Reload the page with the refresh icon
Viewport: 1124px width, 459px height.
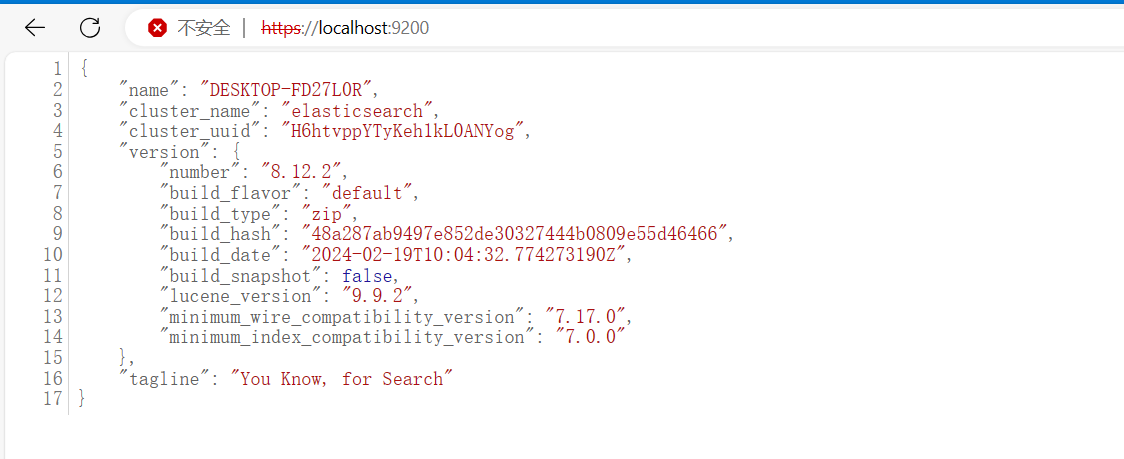click(90, 28)
